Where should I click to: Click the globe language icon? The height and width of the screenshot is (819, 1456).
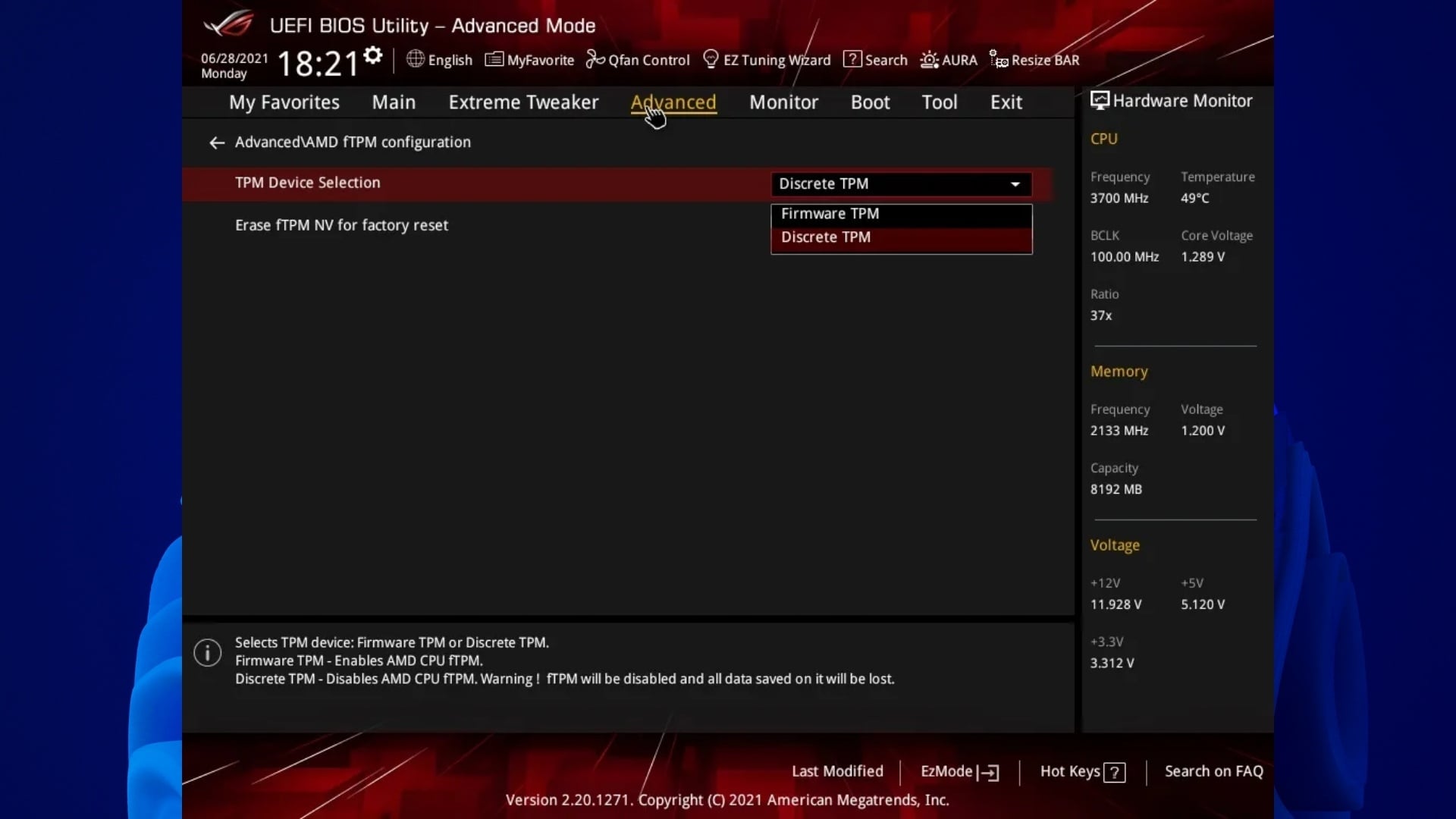(x=415, y=59)
